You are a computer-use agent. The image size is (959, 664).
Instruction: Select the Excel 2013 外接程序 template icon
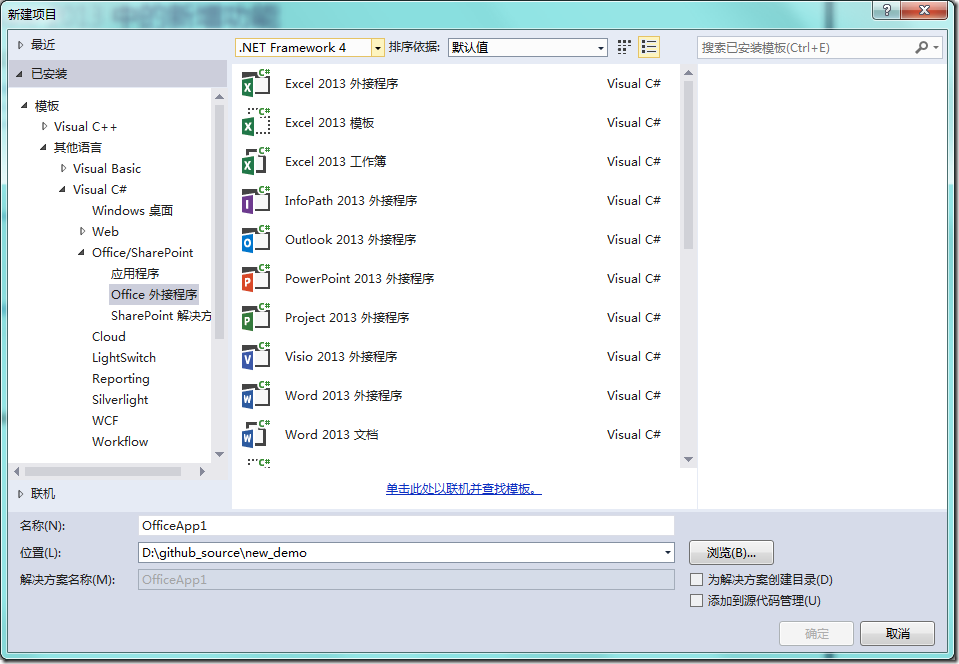point(256,83)
